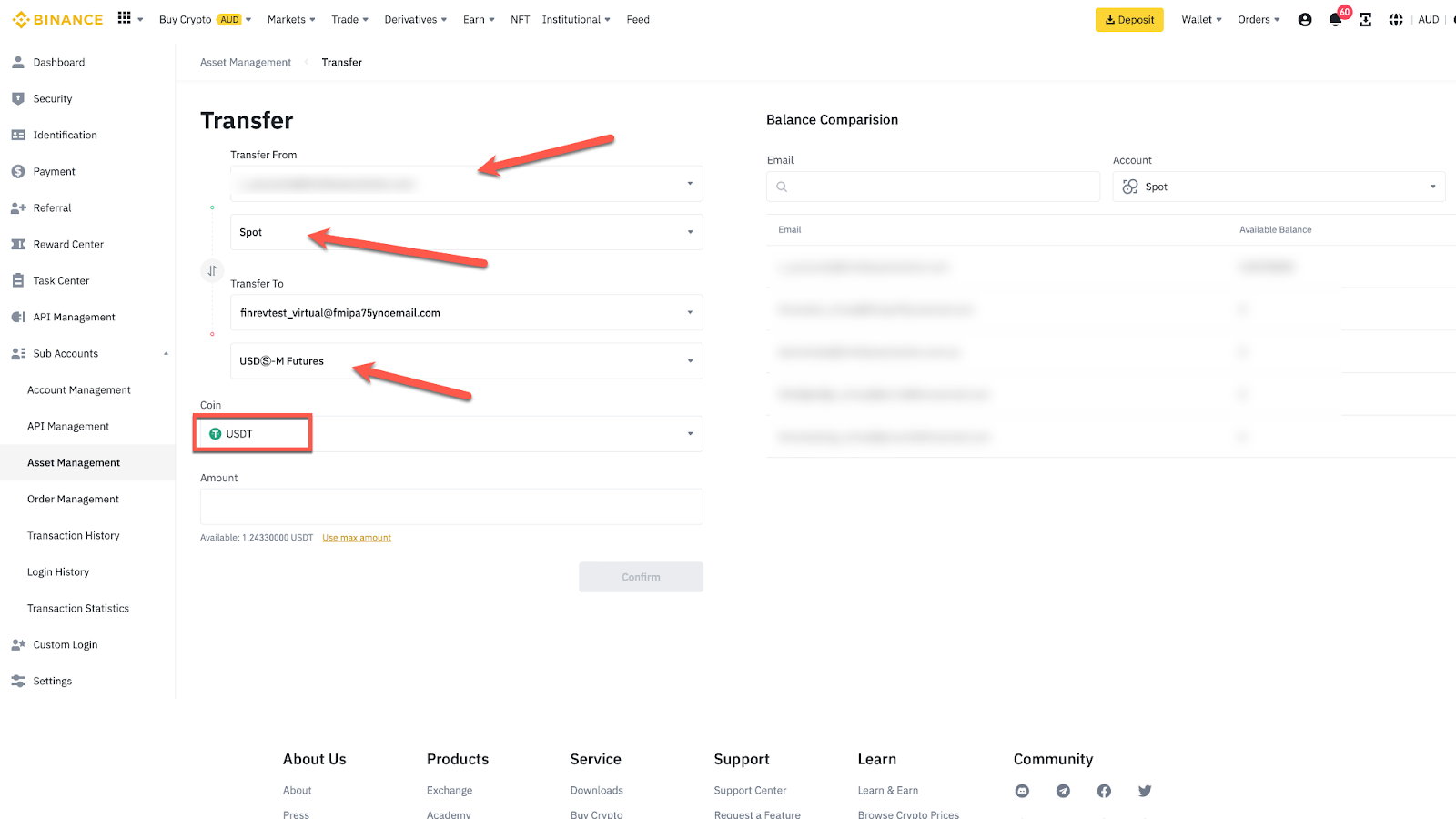Viewport: 1456px width, 819px height.
Task: Expand the Wallet menu
Action: pyautogui.click(x=1201, y=19)
